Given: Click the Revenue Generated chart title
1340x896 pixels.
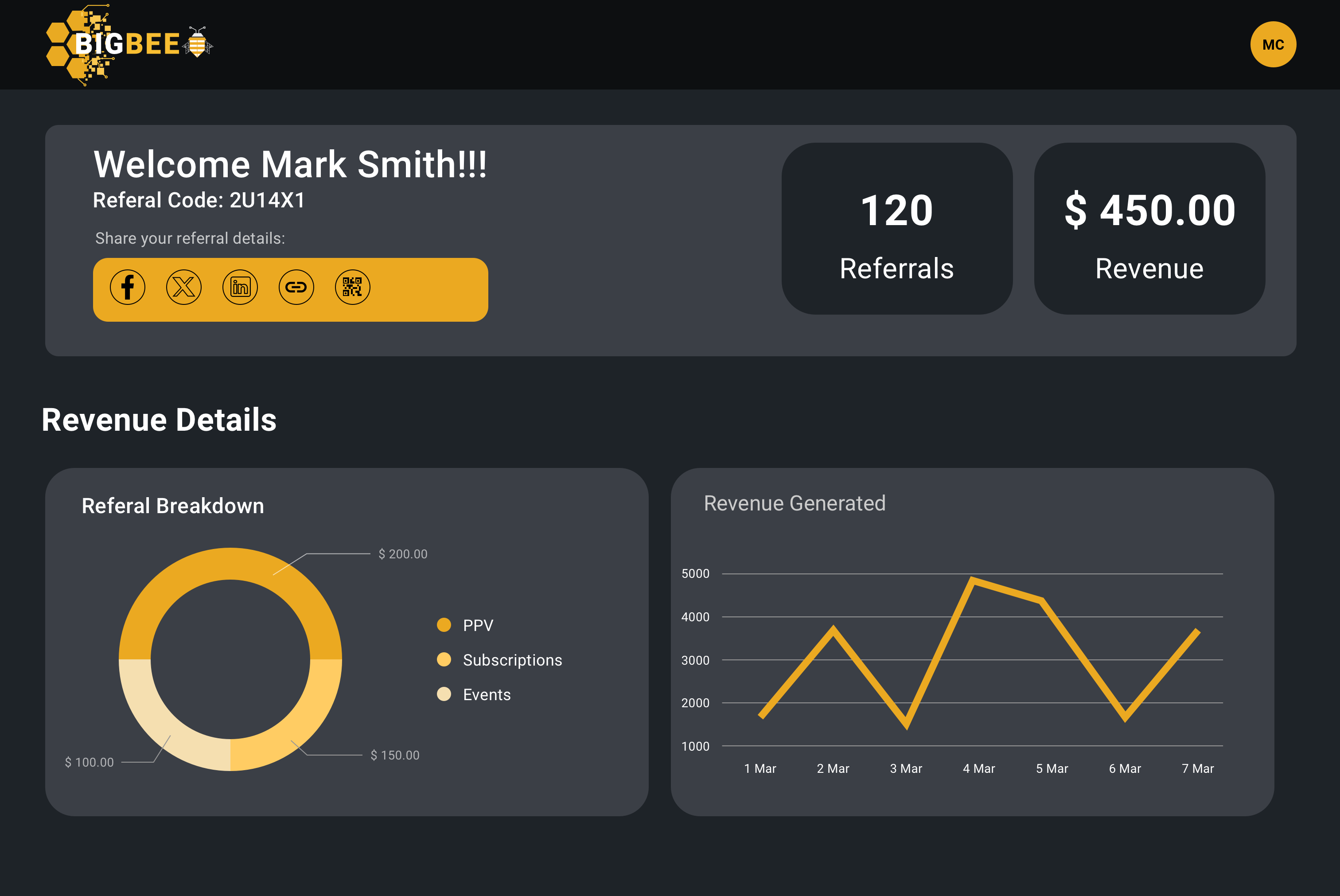Looking at the screenshot, I should (794, 503).
